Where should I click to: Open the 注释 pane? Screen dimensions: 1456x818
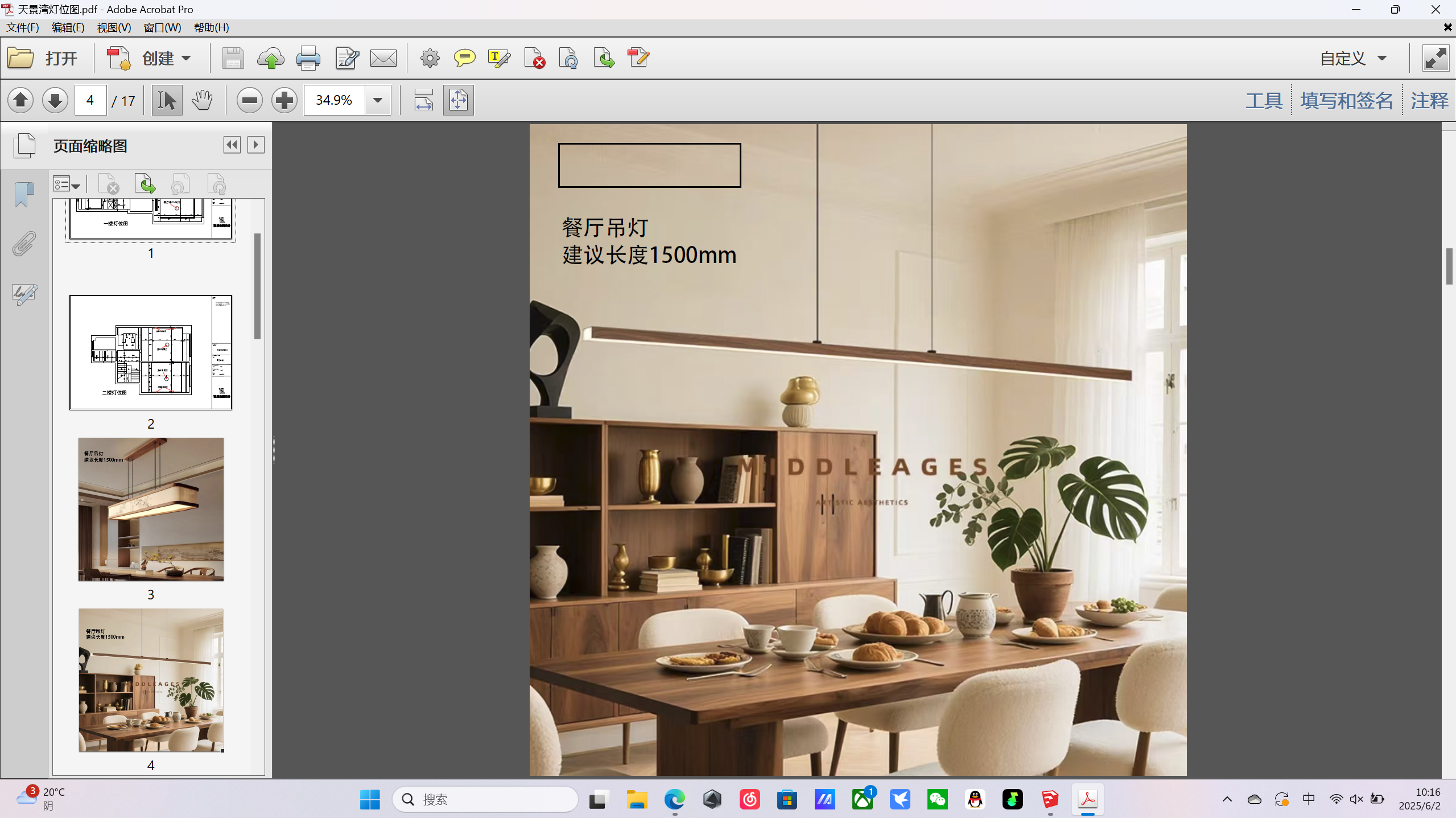[x=1429, y=101]
